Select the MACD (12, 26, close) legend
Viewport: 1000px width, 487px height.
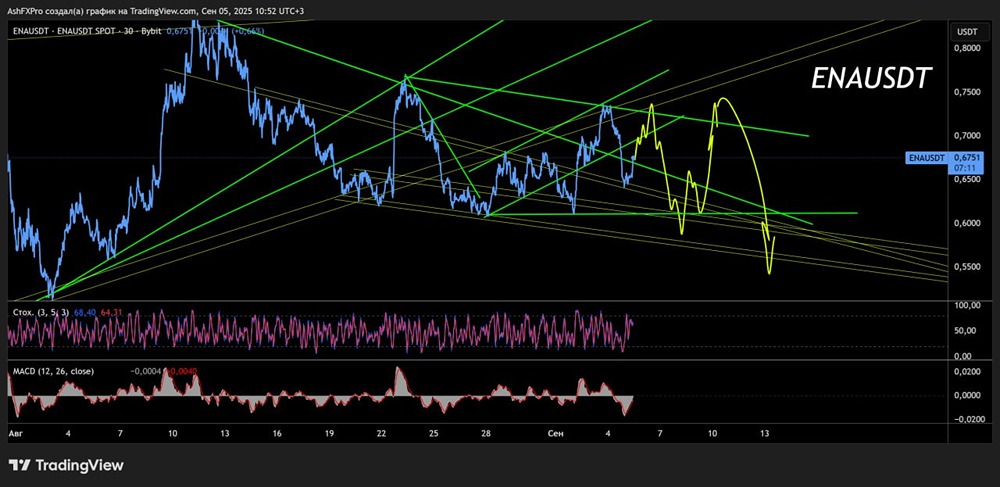click(x=54, y=371)
